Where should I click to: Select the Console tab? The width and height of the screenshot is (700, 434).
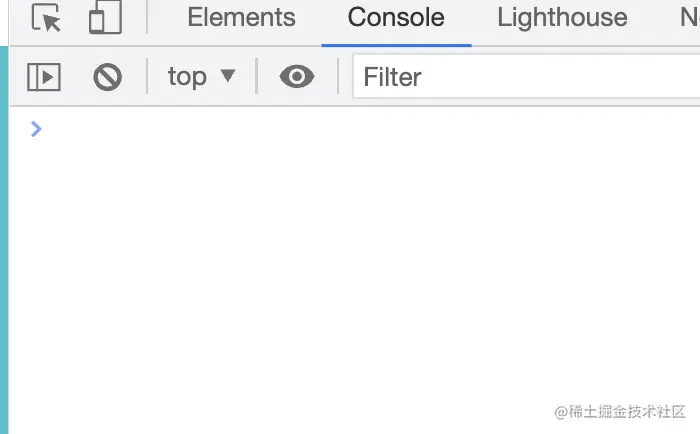point(396,17)
